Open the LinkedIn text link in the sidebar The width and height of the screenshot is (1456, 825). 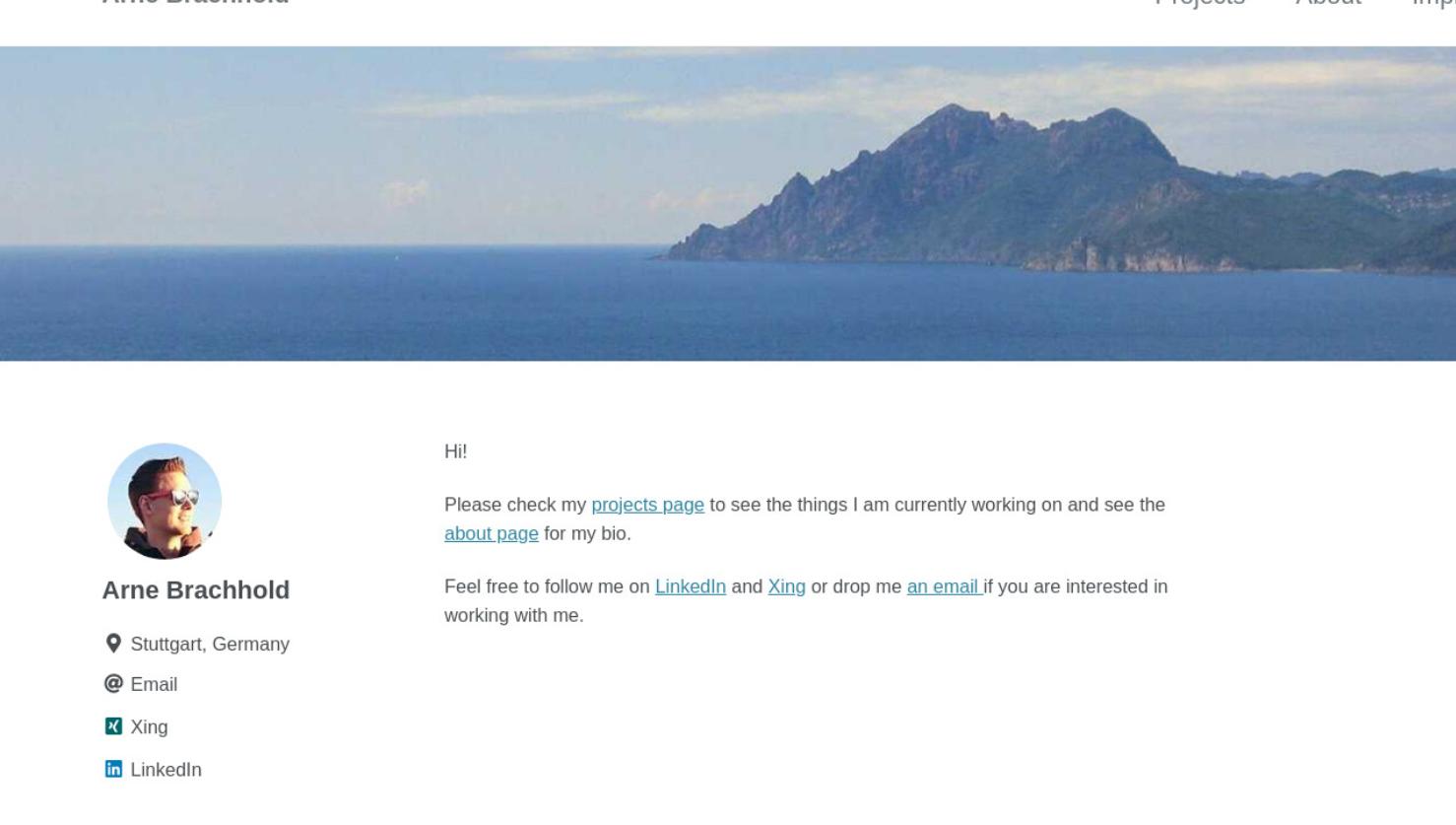(x=165, y=770)
